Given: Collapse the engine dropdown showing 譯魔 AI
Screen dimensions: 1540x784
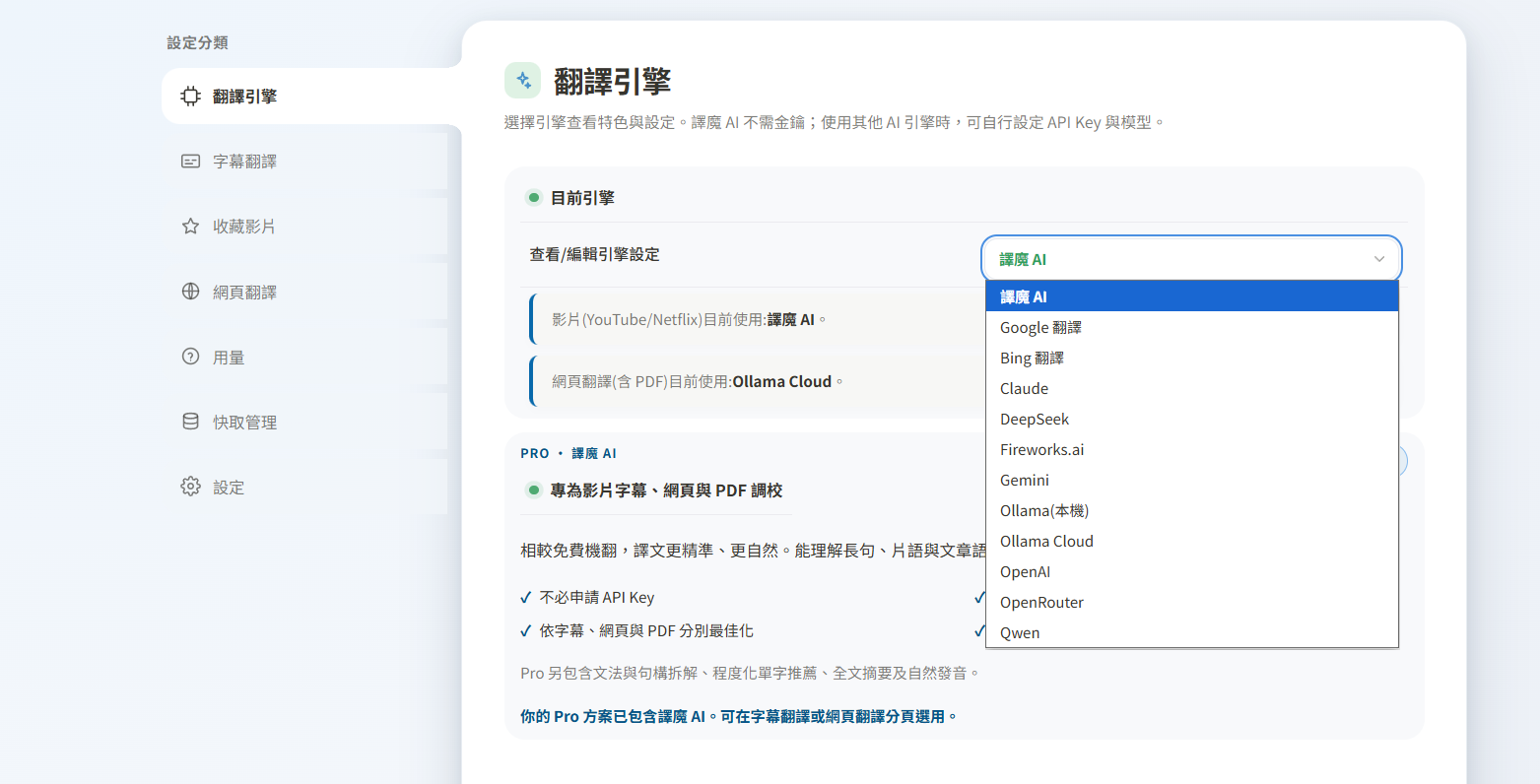Looking at the screenshot, I should coord(1191,259).
